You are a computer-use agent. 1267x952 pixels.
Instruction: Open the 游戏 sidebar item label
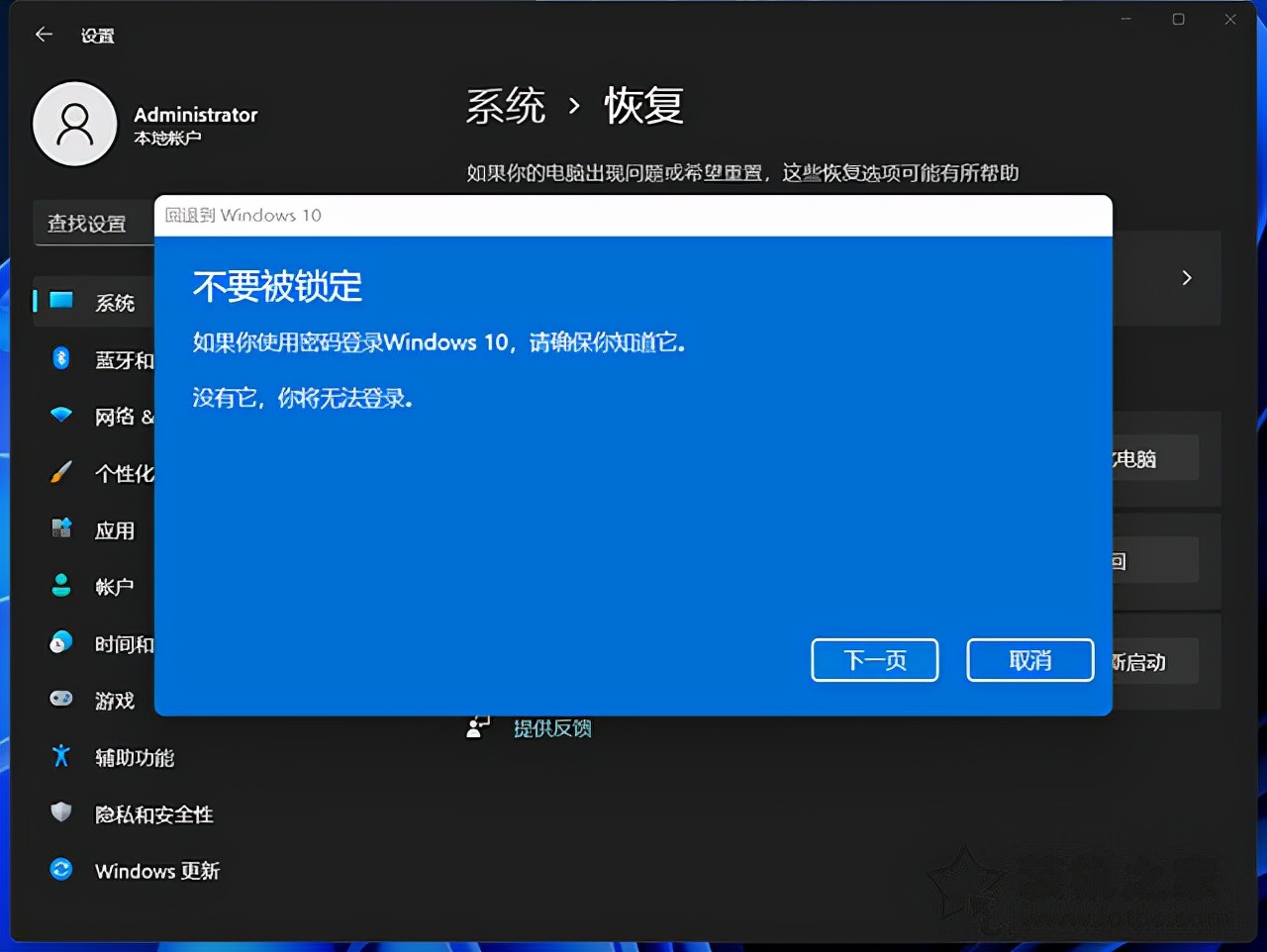click(115, 701)
